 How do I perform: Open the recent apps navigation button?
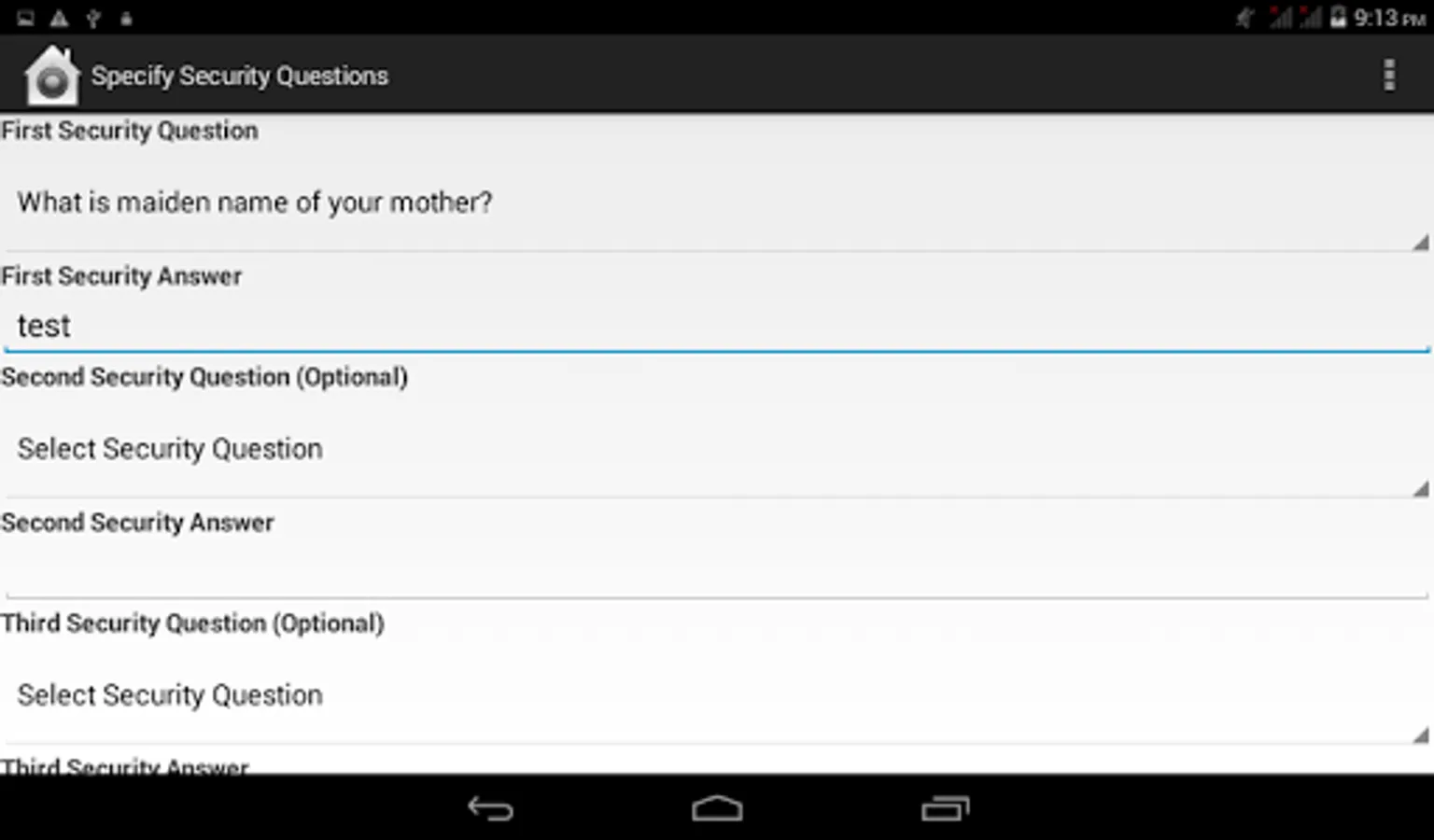[x=945, y=808]
